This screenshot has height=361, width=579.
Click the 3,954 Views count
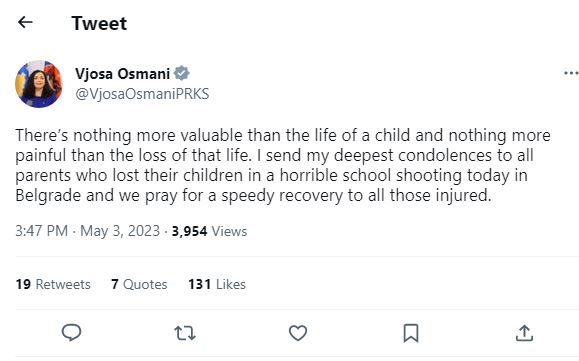(x=209, y=231)
